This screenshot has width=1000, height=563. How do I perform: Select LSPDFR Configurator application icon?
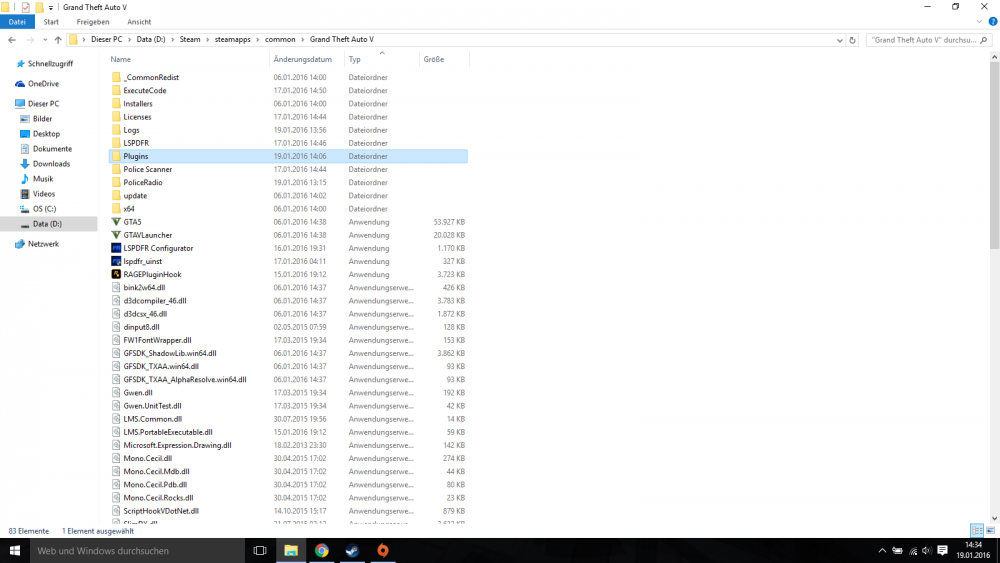(116, 248)
